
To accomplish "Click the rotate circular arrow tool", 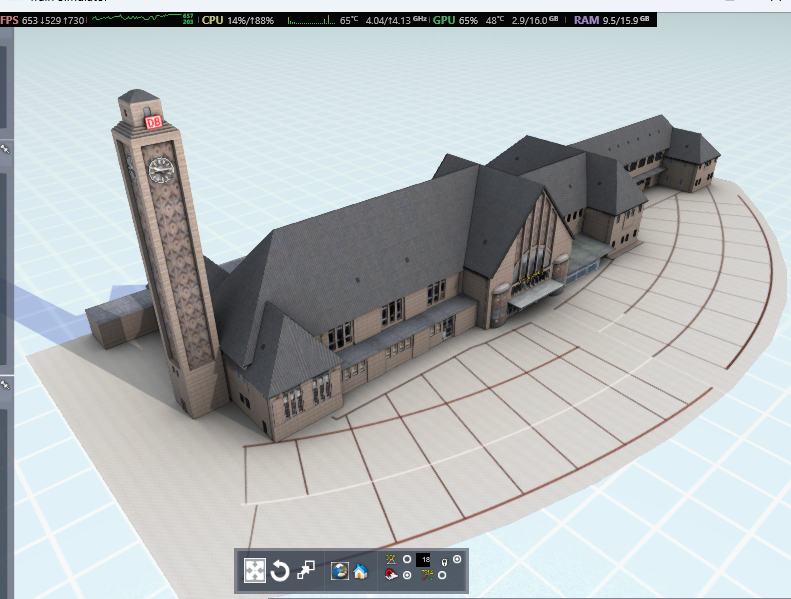I will point(280,570).
